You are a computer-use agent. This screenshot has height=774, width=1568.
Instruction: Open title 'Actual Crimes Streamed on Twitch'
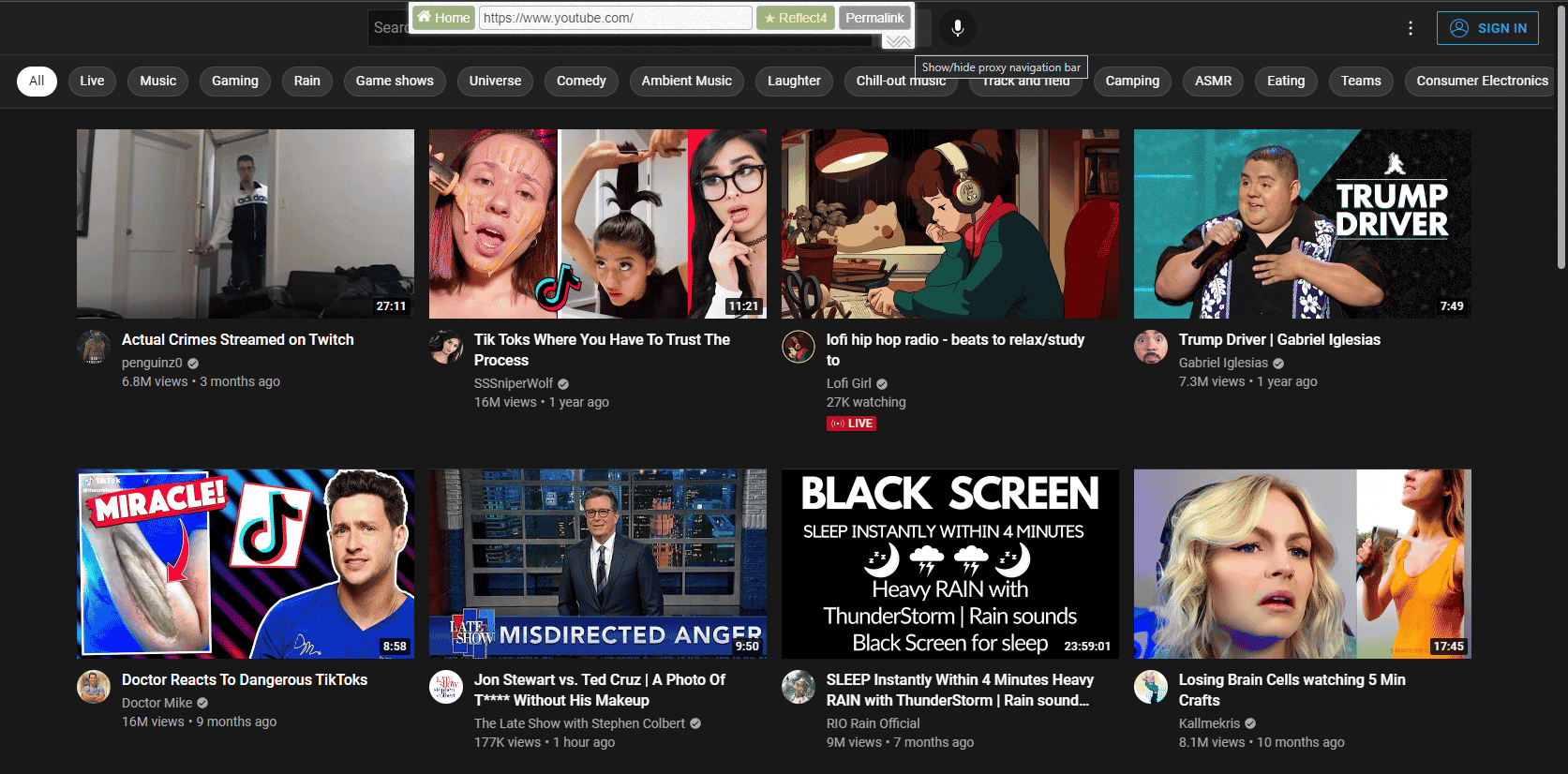coord(238,339)
